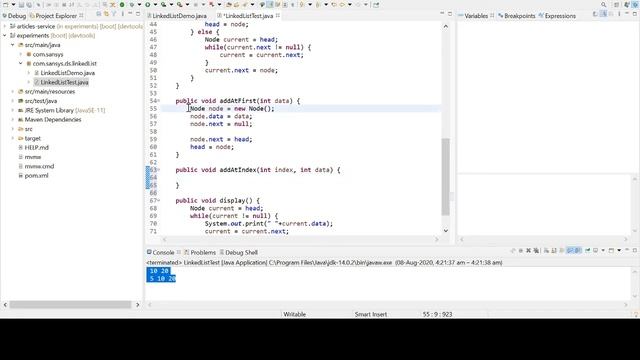Collapse all in Project Explorer toolbar
Viewport: 640px width, 360px height.
pyautogui.click(x=98, y=14)
